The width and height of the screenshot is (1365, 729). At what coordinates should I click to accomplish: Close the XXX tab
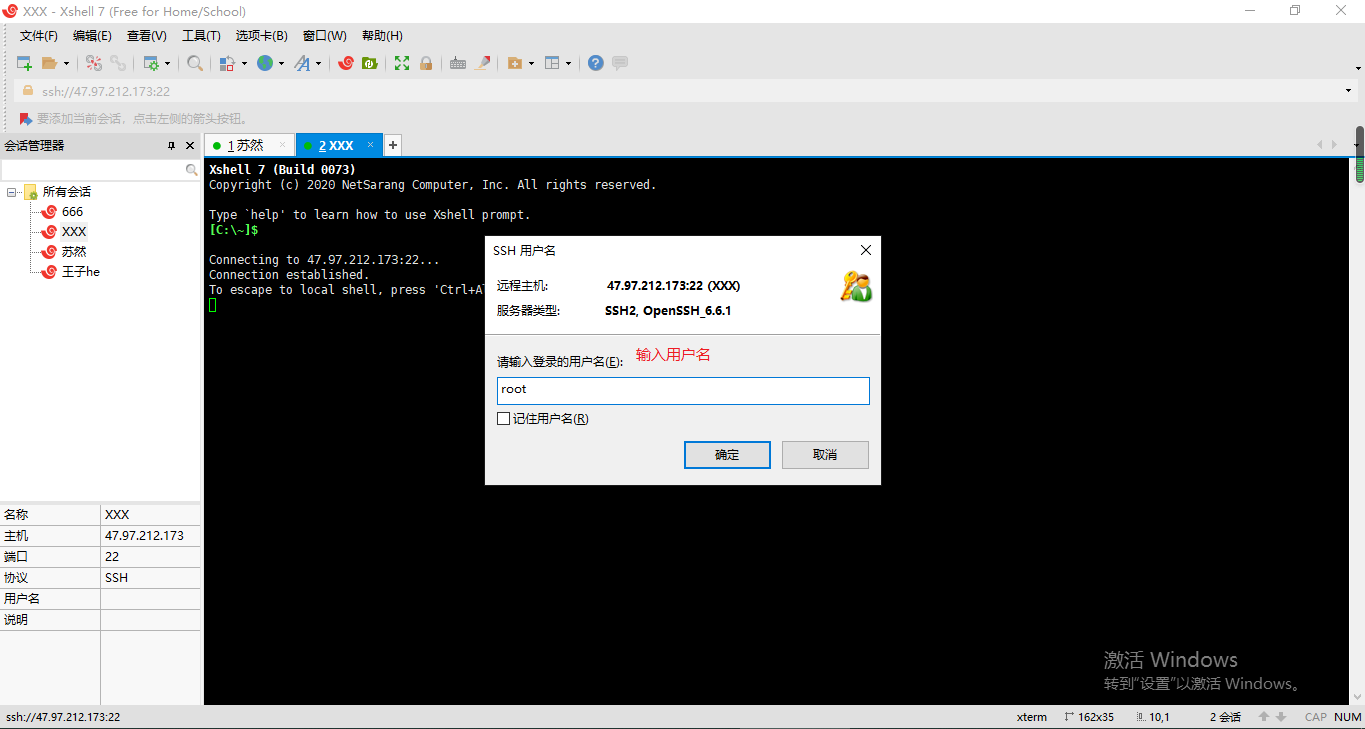point(370,145)
